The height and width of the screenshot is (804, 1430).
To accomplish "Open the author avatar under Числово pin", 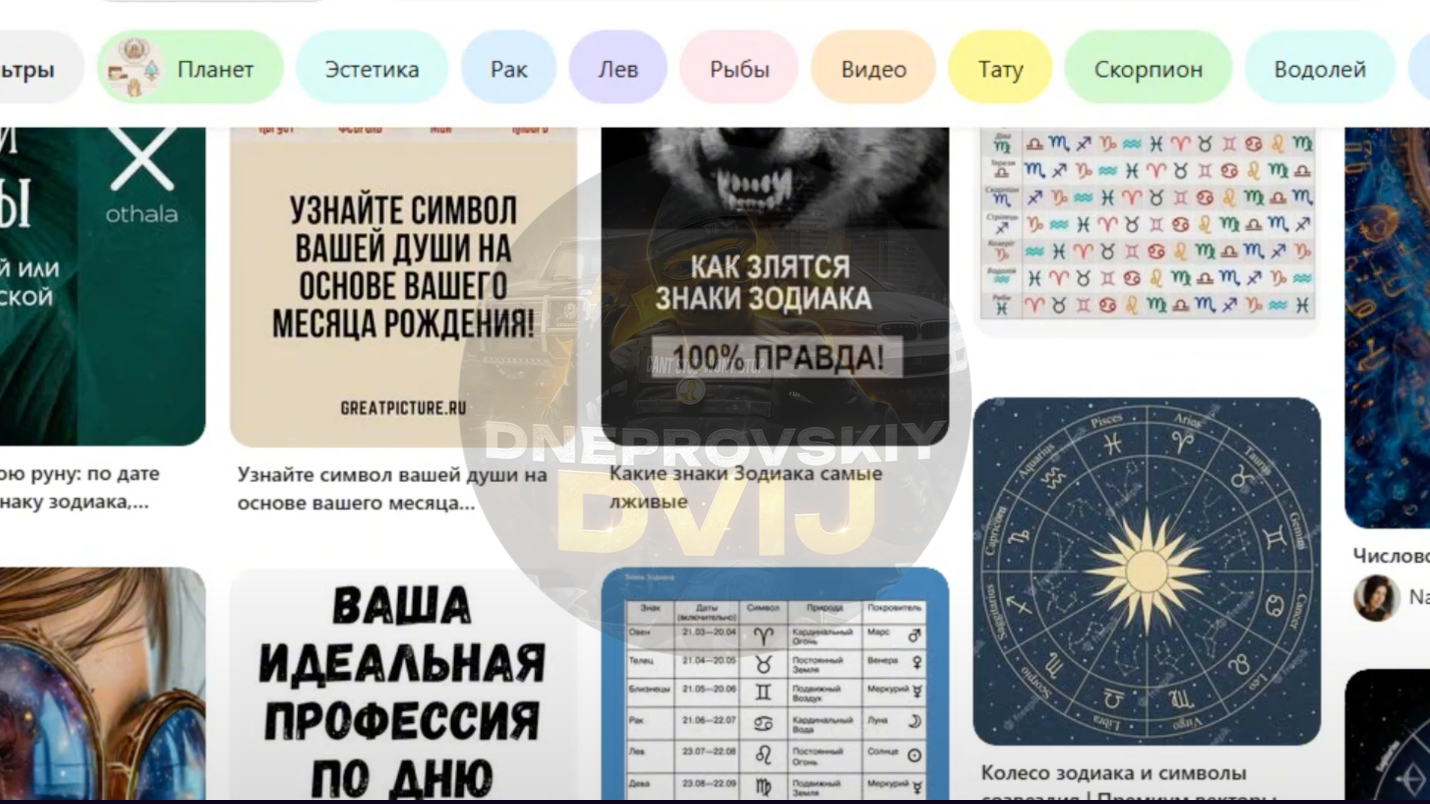I will (x=1376, y=598).
